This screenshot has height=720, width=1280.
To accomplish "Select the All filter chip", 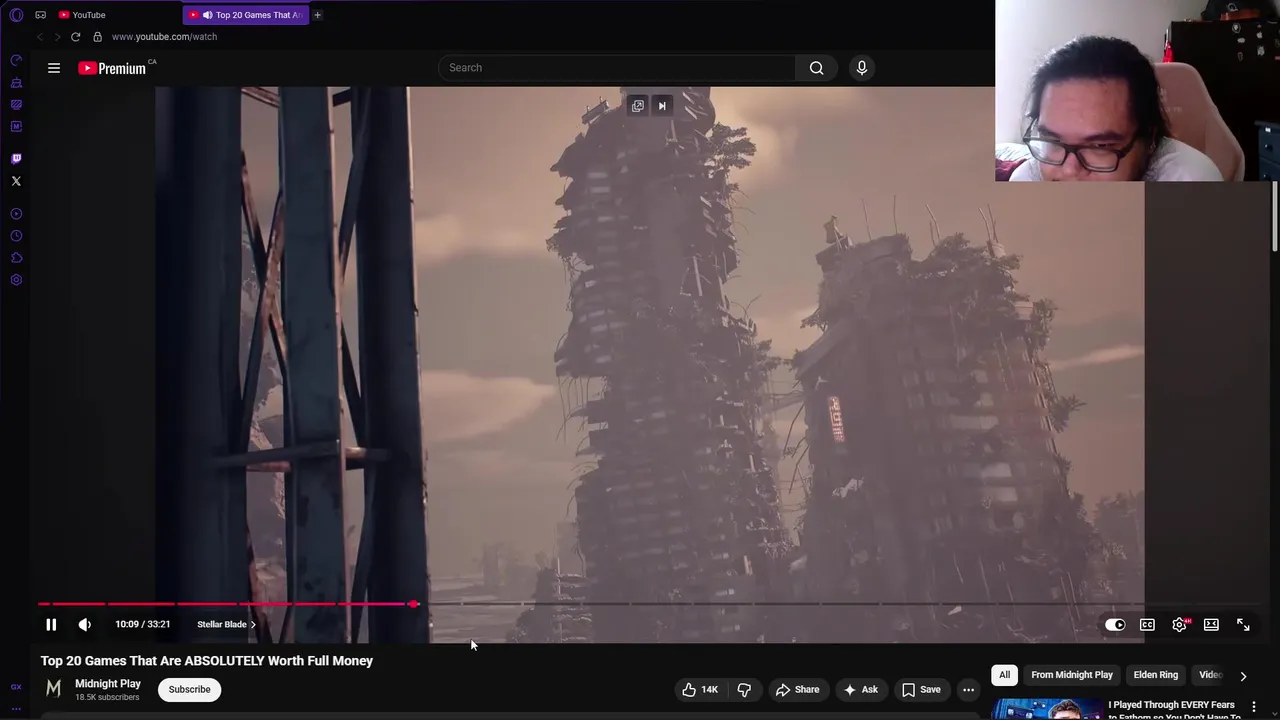I will coord(1004,675).
